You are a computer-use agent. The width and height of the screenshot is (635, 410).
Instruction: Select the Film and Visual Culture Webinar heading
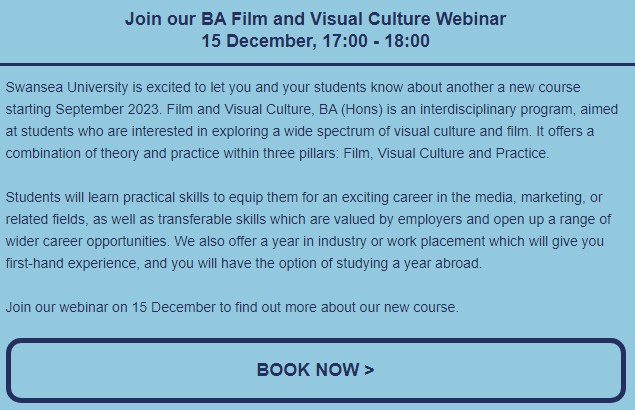click(x=315, y=19)
